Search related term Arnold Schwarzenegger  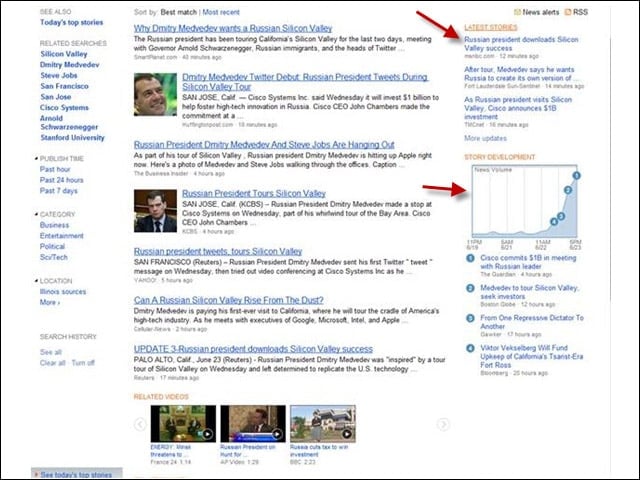click(x=69, y=123)
